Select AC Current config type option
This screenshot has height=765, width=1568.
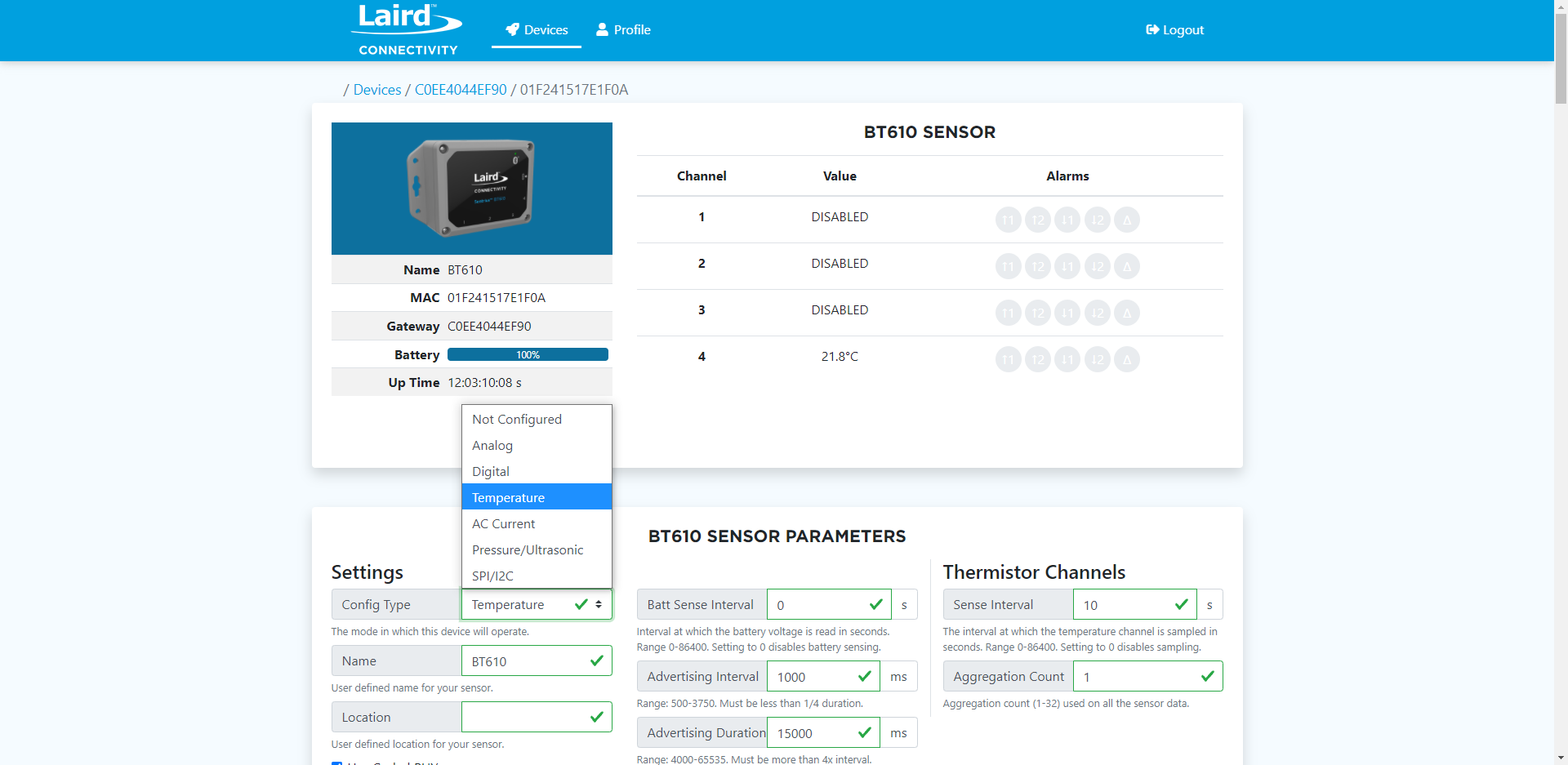(503, 524)
